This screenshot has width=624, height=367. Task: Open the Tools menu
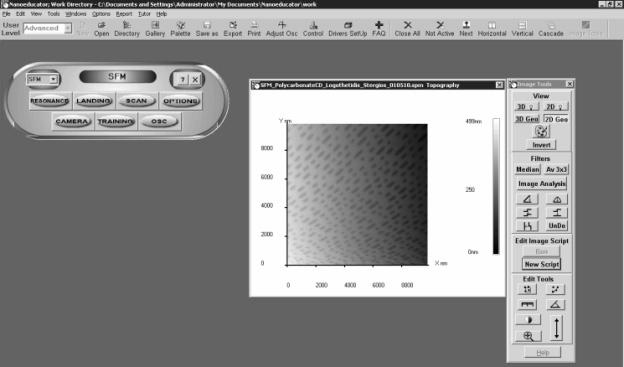tap(53, 14)
